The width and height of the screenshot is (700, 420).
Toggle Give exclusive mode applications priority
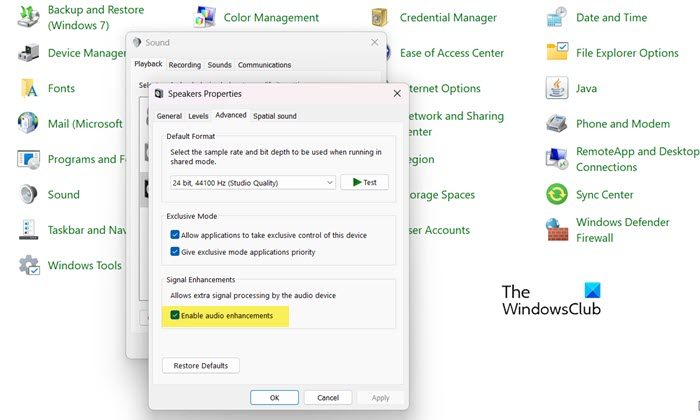pos(176,251)
